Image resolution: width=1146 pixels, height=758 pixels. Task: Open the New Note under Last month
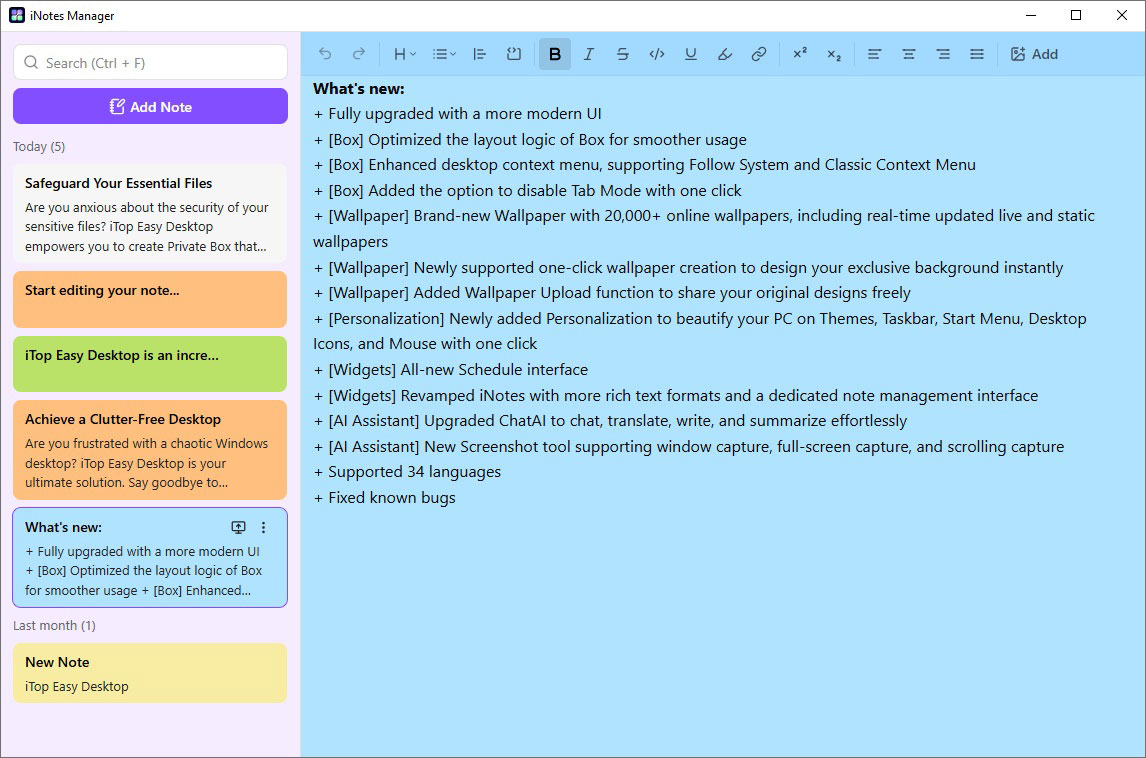pyautogui.click(x=149, y=673)
